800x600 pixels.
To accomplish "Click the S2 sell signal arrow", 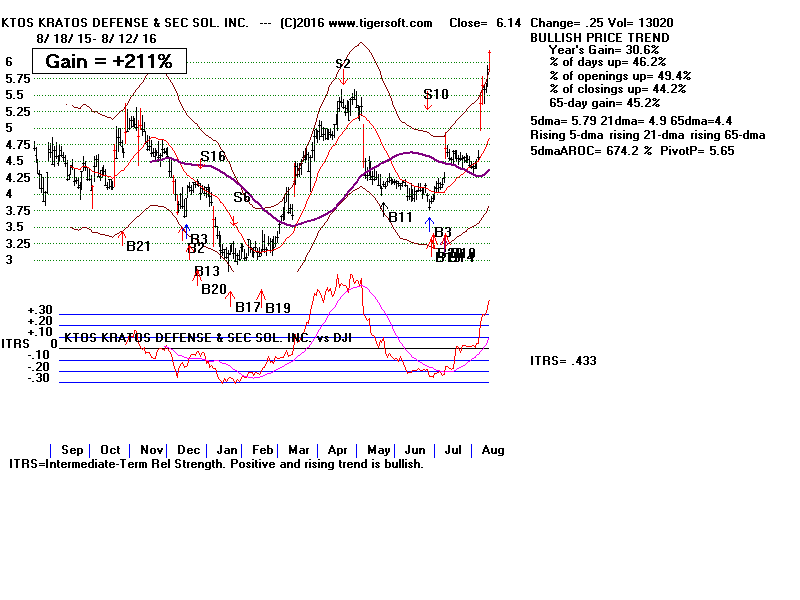I will (x=343, y=76).
